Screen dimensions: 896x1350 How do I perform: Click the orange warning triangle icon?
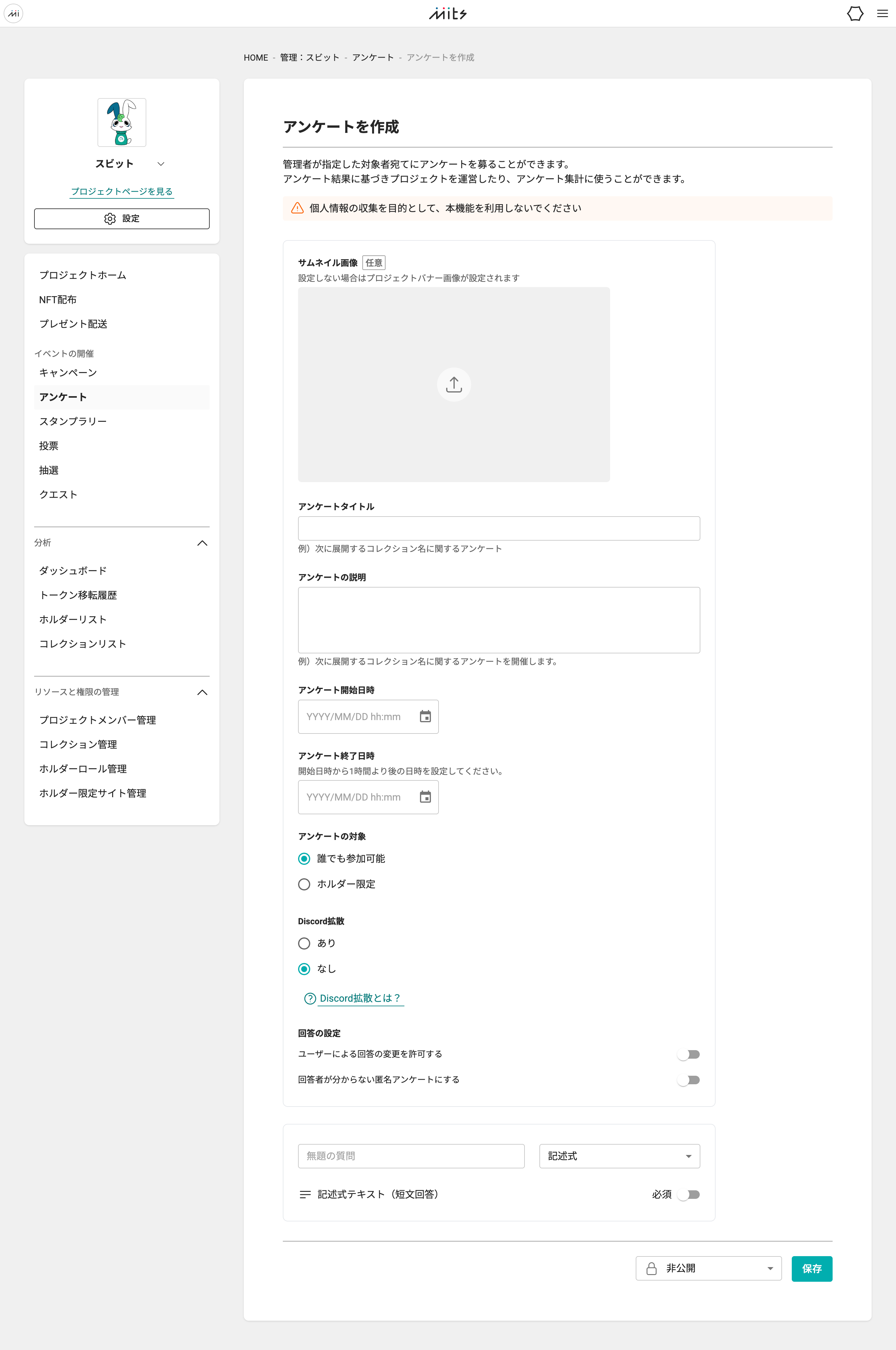(297, 208)
